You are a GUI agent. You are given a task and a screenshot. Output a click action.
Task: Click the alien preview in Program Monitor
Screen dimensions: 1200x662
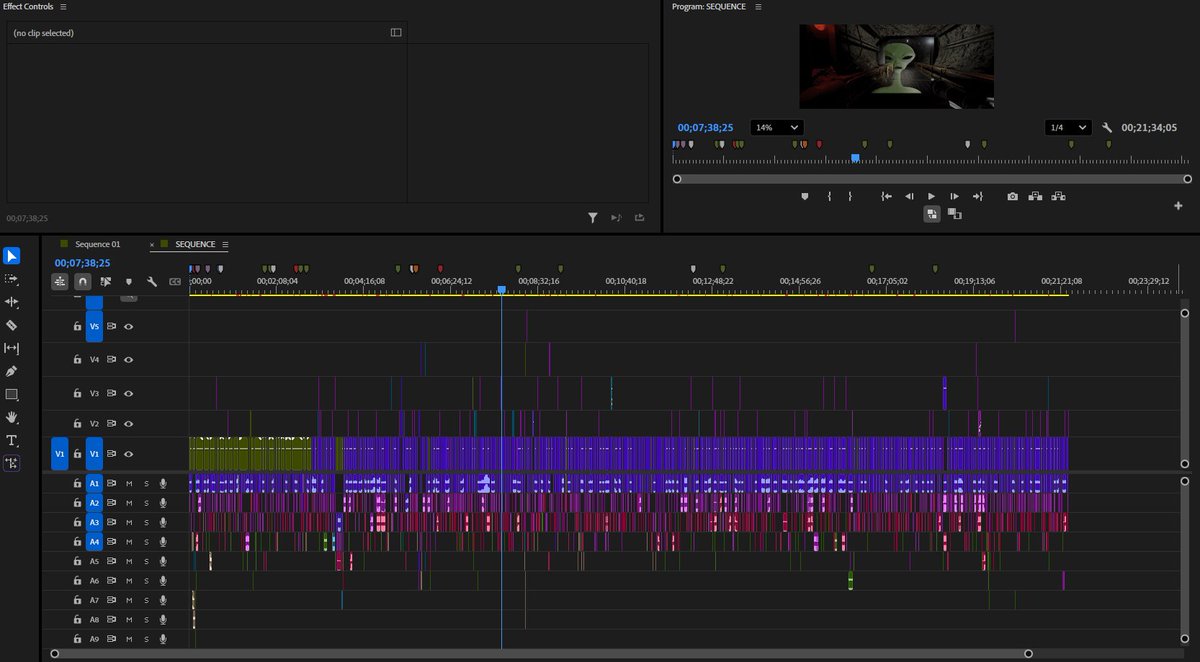pyautogui.click(x=896, y=66)
